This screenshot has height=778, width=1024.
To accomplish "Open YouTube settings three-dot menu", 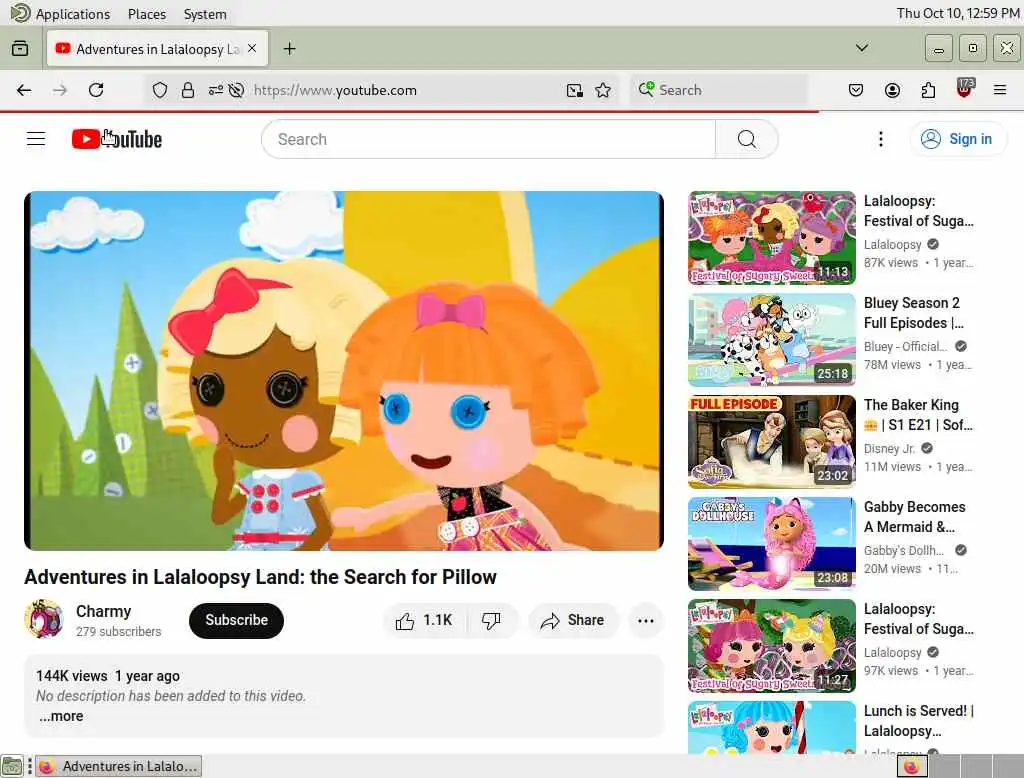I will [880, 139].
